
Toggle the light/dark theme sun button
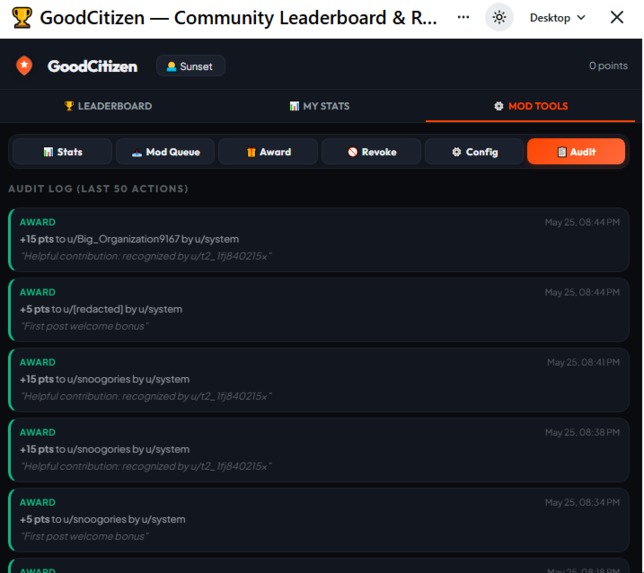(x=499, y=18)
